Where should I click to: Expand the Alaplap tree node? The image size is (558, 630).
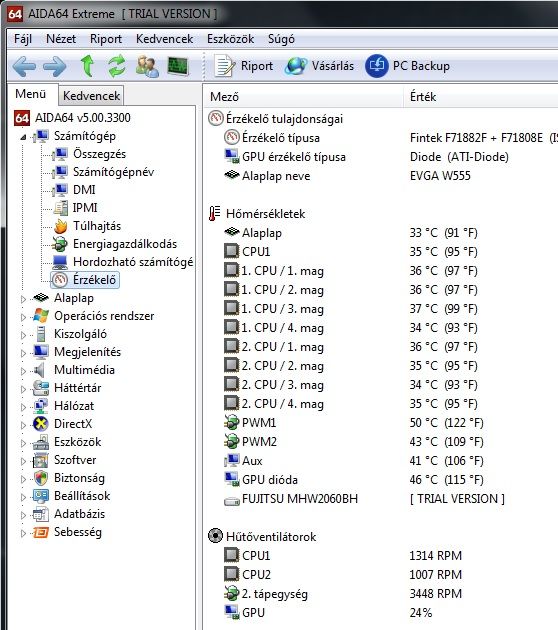pos(23,299)
